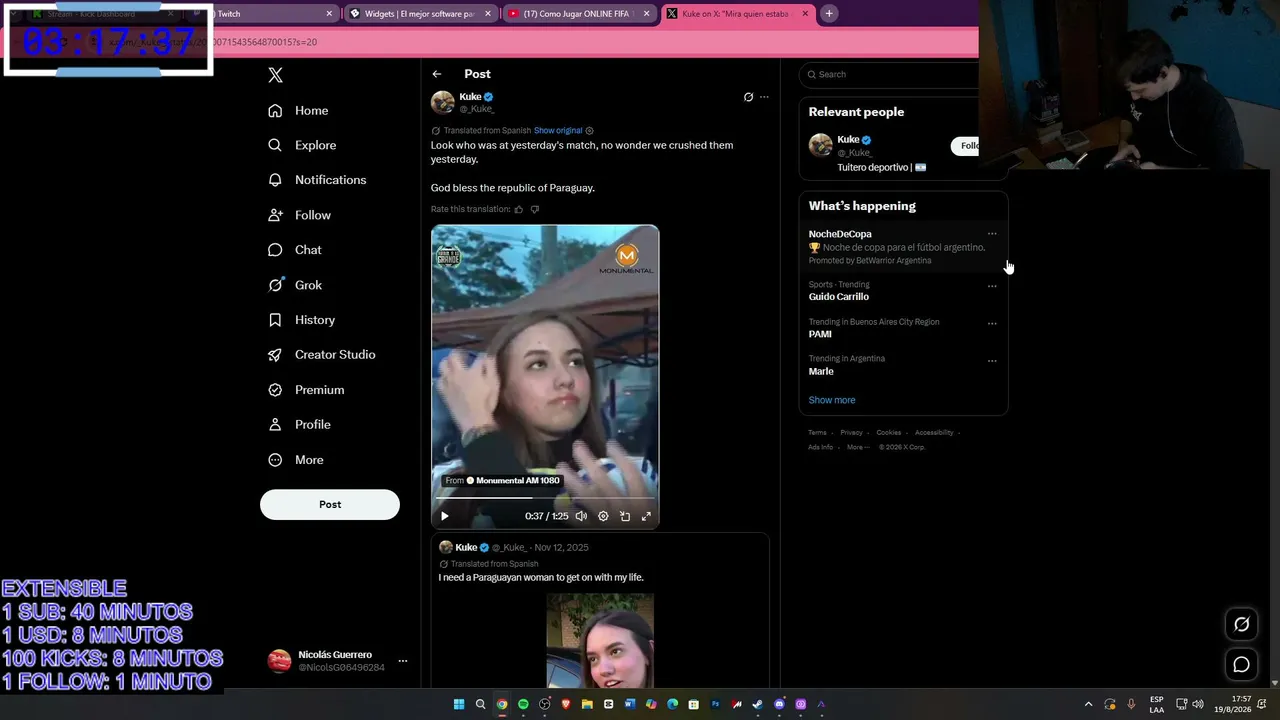Click the Grok icon on Kuke's post
1280x720 pixels.
pyautogui.click(x=748, y=97)
